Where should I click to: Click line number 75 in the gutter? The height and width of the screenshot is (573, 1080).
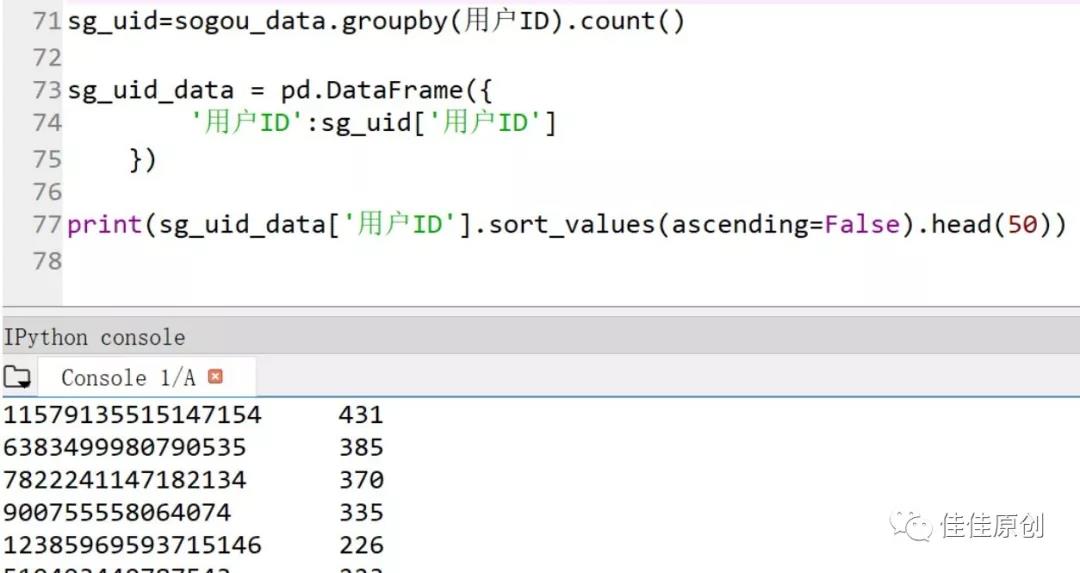[46, 159]
